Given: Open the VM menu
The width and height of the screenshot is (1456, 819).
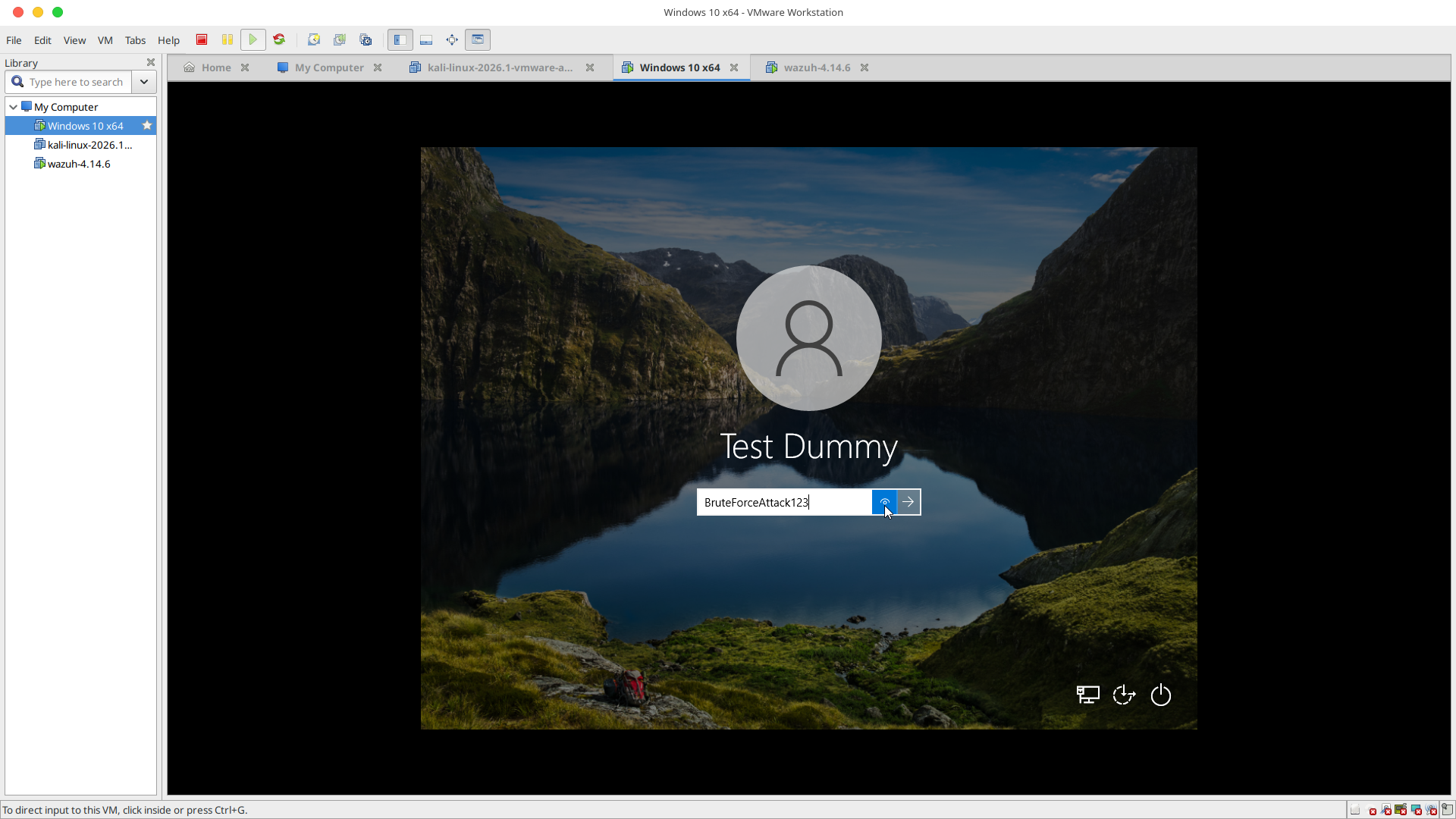Looking at the screenshot, I should (105, 40).
